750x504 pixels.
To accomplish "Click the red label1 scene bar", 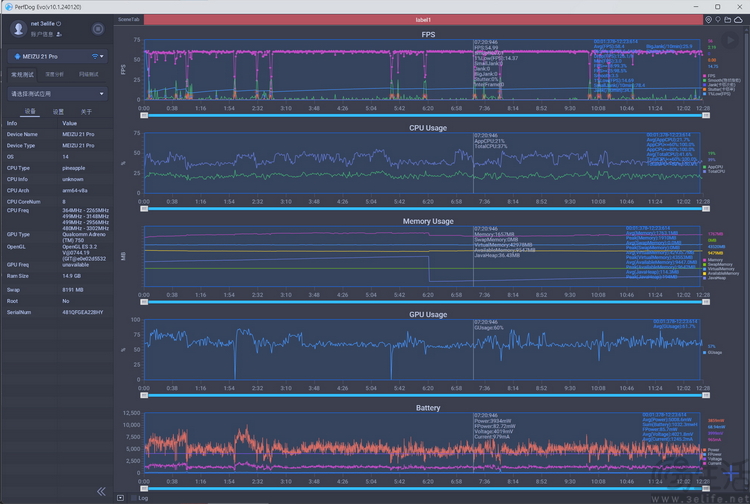I will 423,20.
